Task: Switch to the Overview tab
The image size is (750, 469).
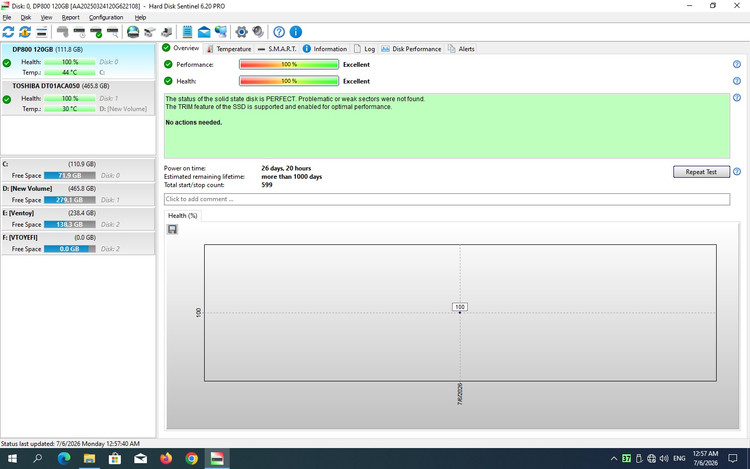Action: pos(181,48)
